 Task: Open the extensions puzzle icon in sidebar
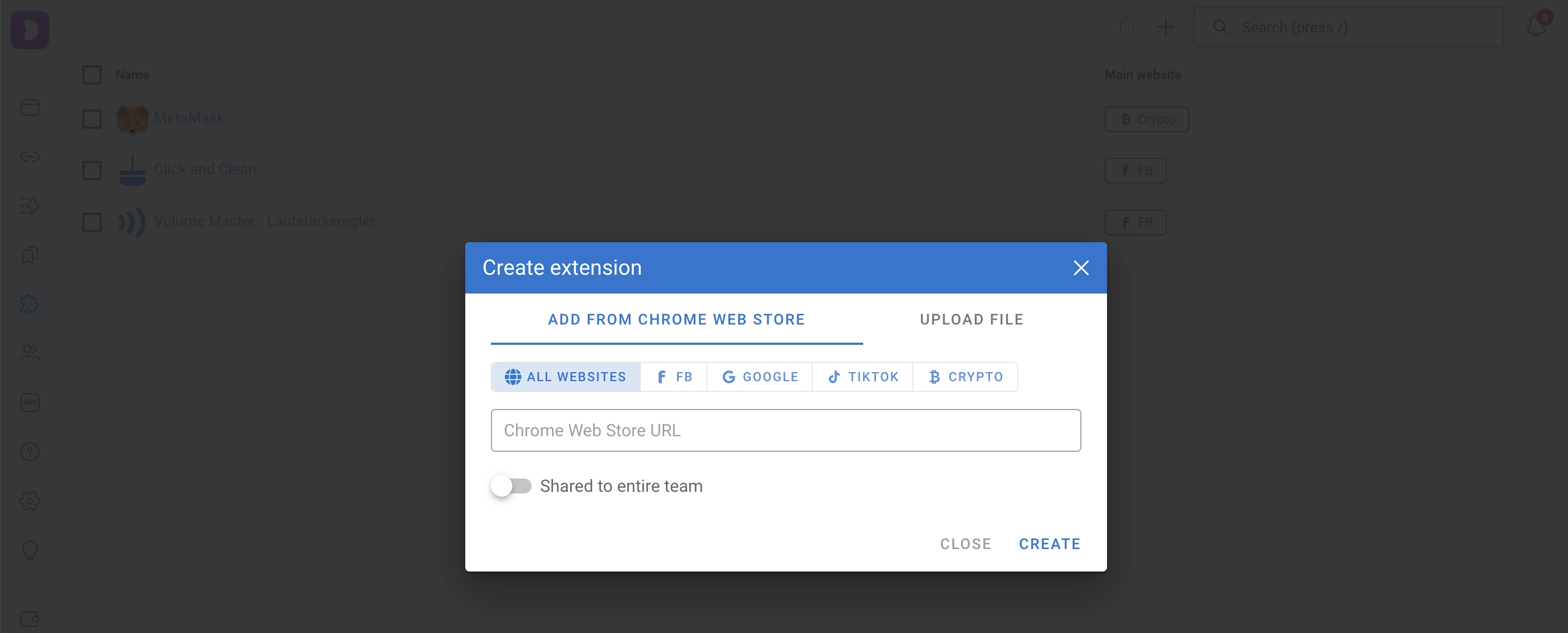[30, 304]
